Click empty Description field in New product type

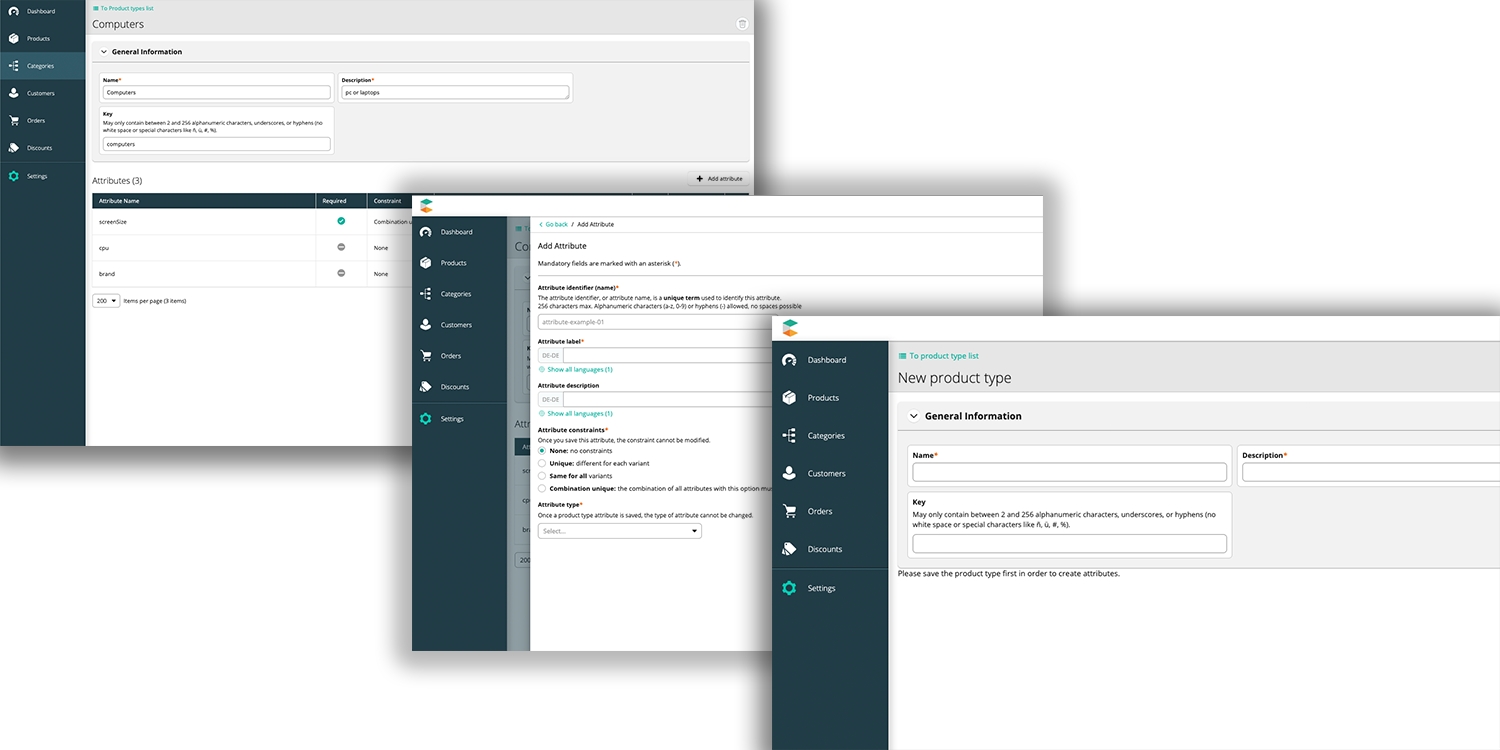coord(1371,472)
